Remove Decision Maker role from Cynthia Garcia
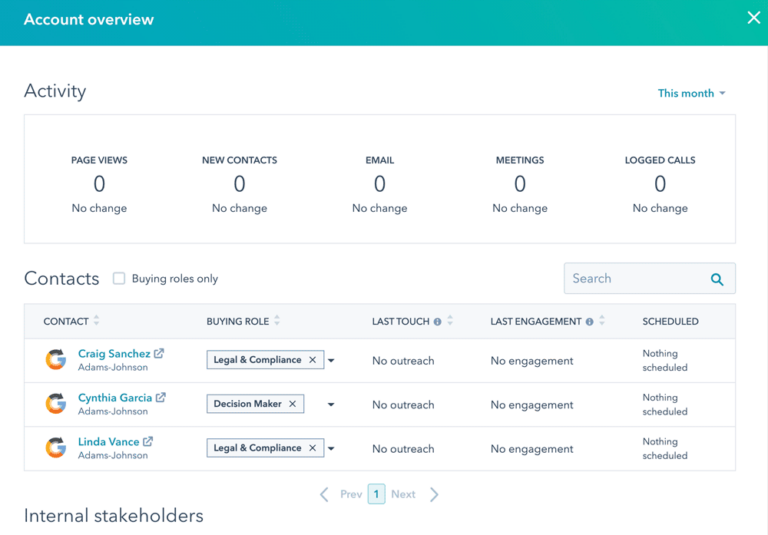The width and height of the screenshot is (768, 535). pos(292,404)
